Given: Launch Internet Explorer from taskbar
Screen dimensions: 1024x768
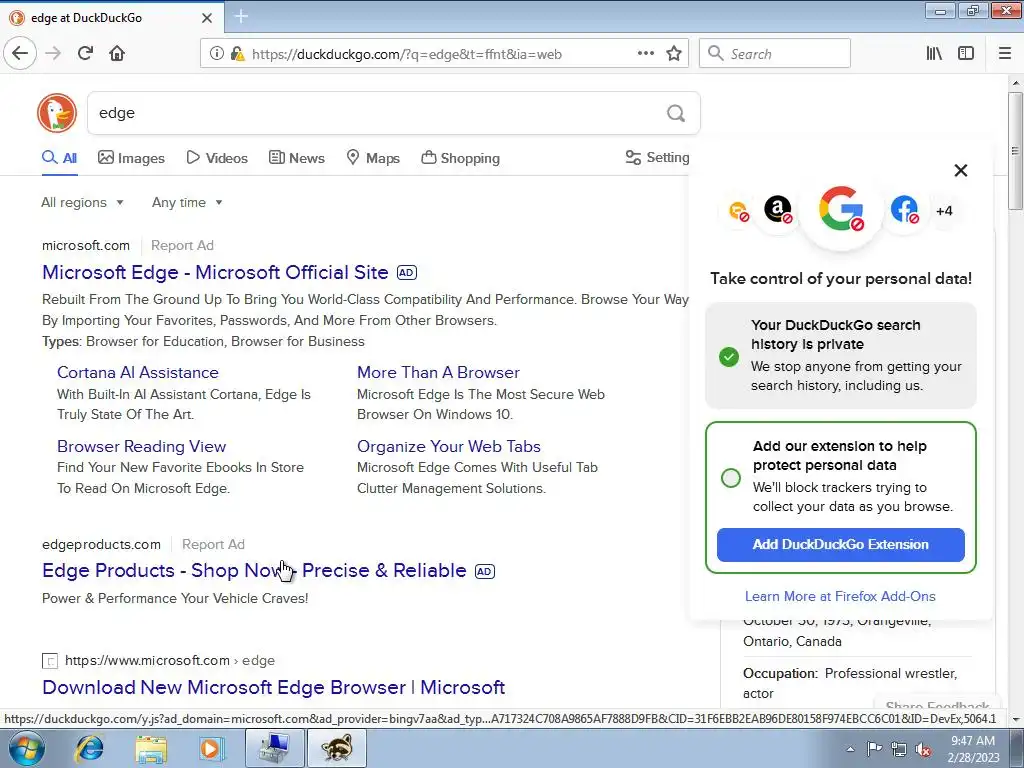Looking at the screenshot, I should coord(89,748).
